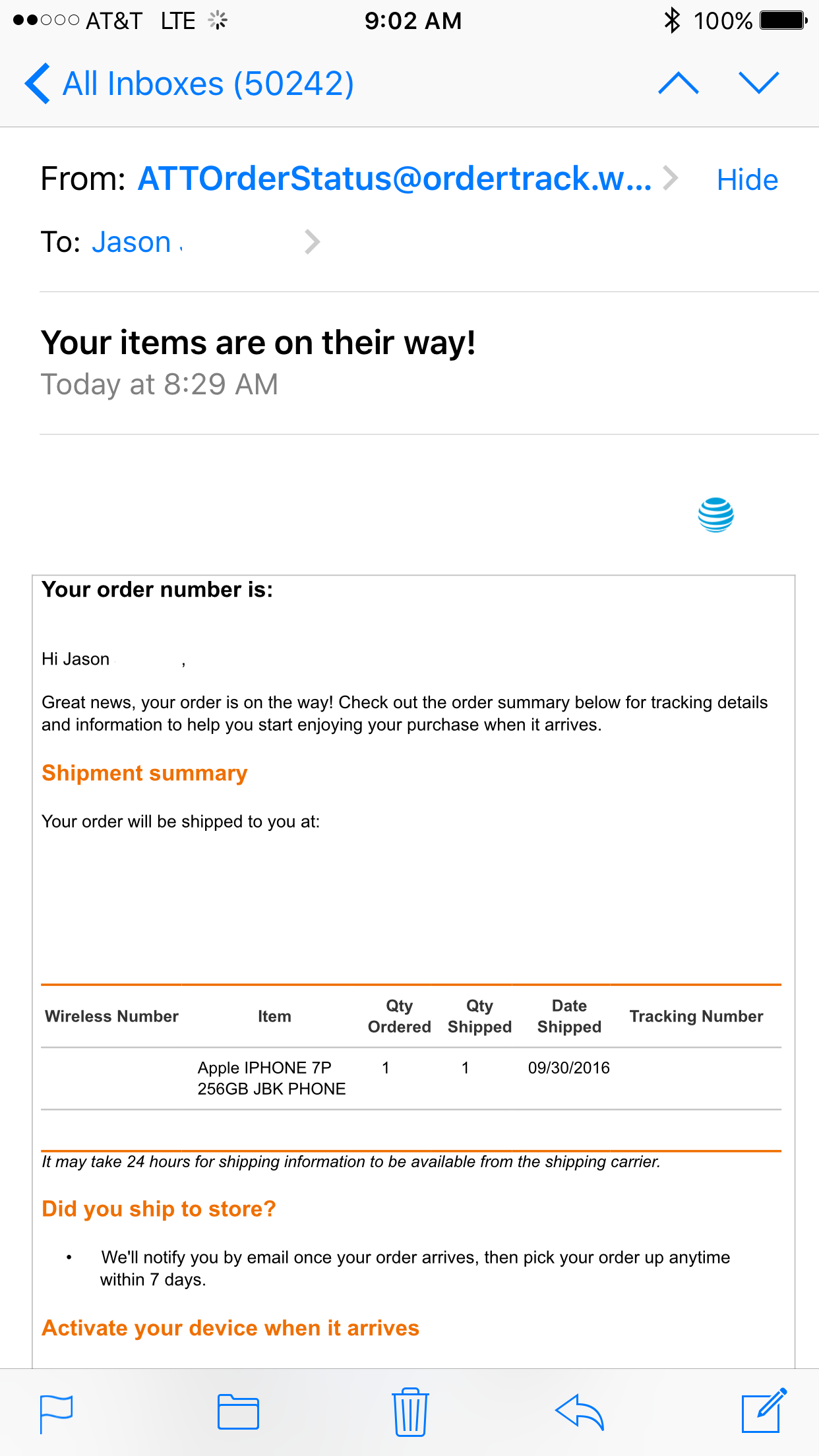Tap the Apple IPHONE 7P item row
The image size is (819, 1456).
coord(411,1078)
